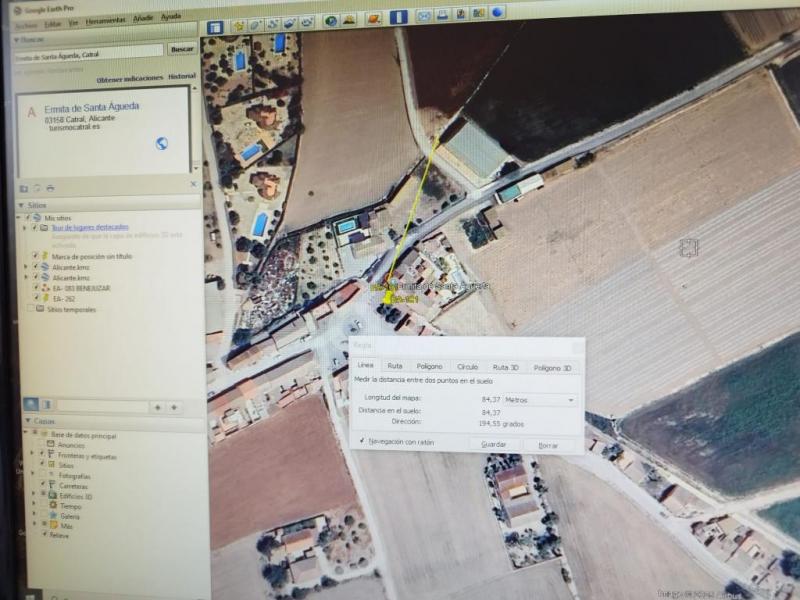Open the Metros units dropdown
The image size is (800, 600).
(540, 399)
